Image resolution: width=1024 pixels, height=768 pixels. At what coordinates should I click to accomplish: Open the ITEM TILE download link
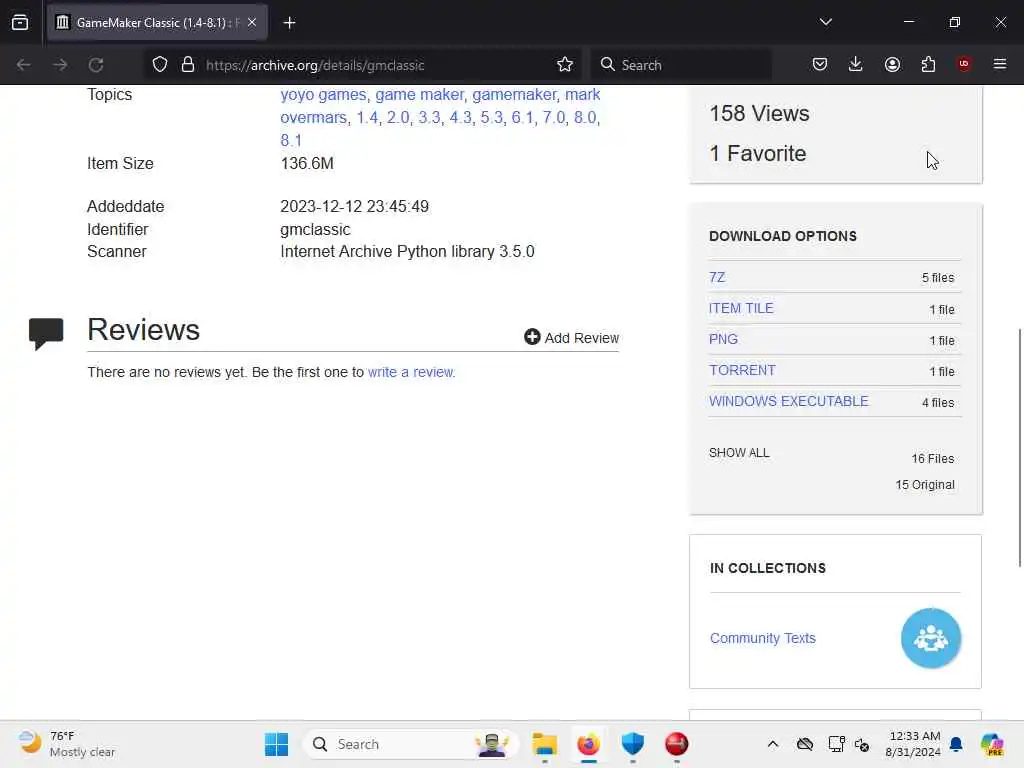pyautogui.click(x=741, y=308)
